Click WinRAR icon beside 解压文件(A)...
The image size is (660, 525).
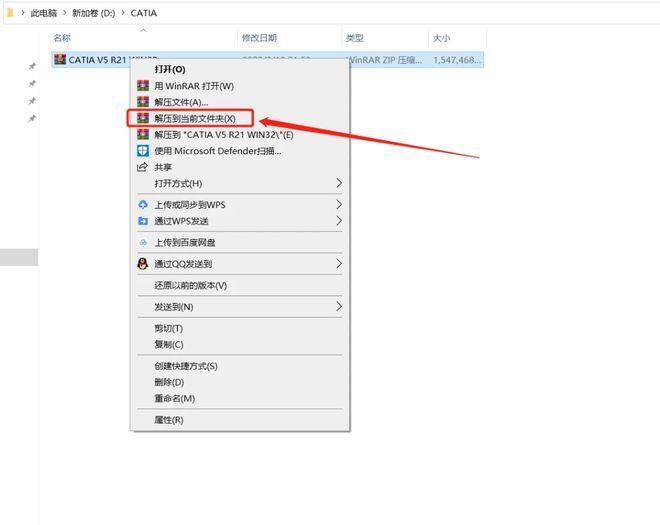[143, 102]
